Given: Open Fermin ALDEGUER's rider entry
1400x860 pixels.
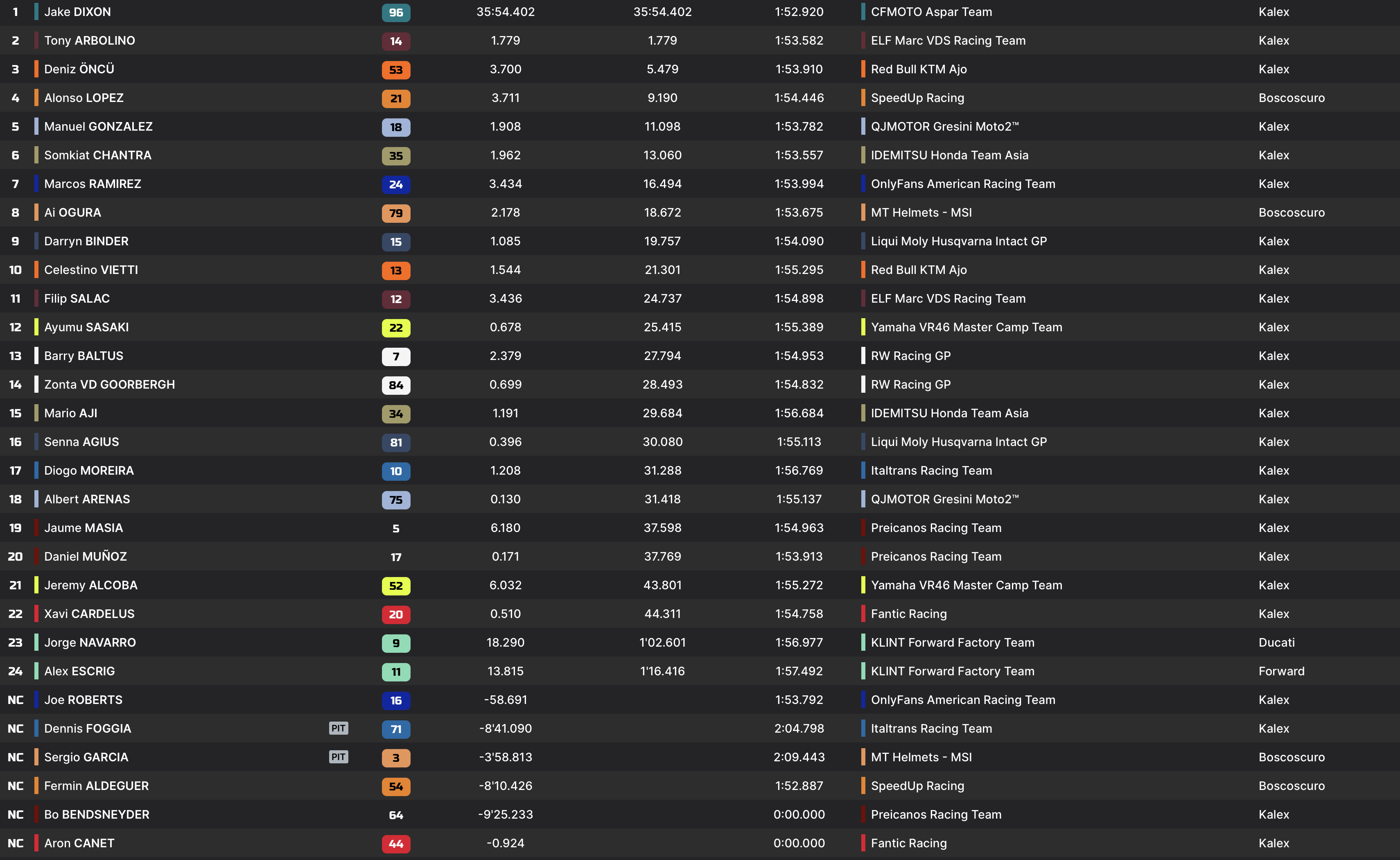Looking at the screenshot, I should pos(97,786).
